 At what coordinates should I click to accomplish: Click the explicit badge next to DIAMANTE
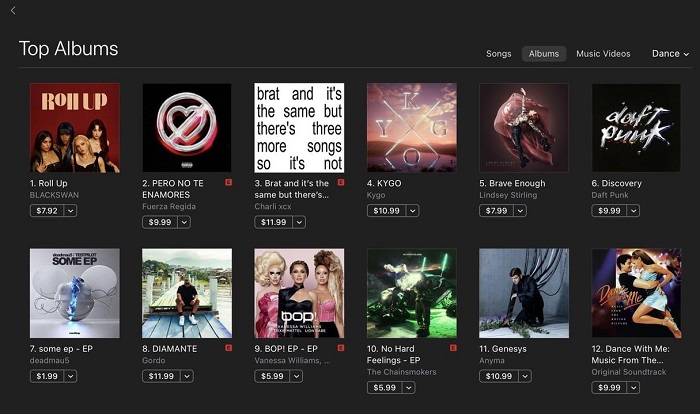(229, 347)
